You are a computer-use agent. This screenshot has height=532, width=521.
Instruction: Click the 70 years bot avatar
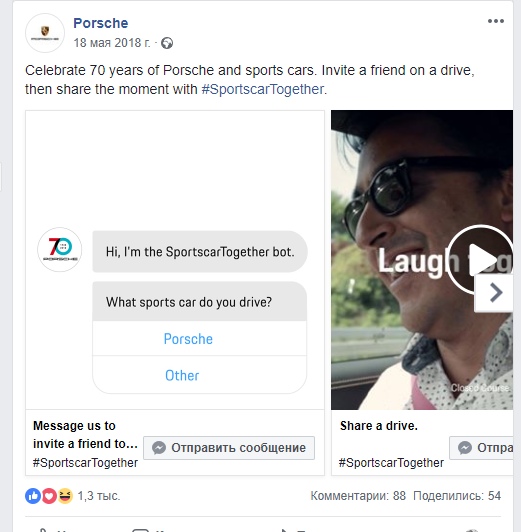pyautogui.click(x=60, y=250)
